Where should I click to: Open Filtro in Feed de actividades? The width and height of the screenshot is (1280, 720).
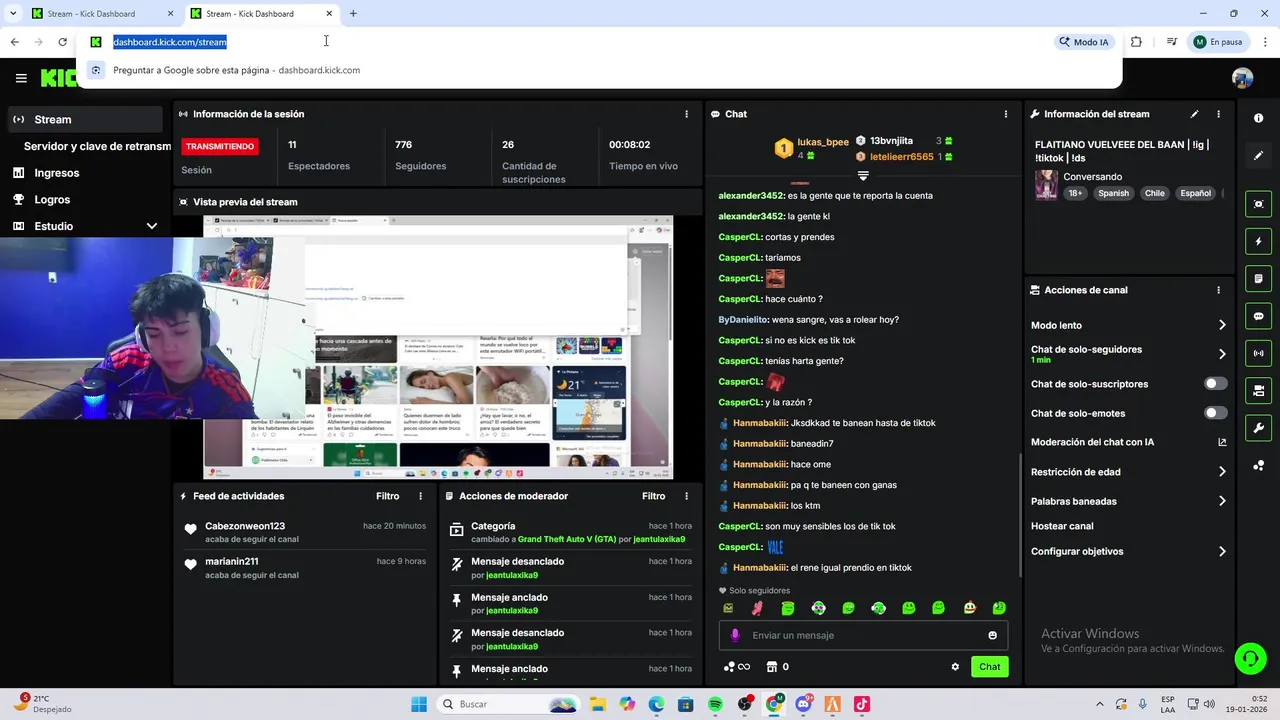click(x=387, y=496)
